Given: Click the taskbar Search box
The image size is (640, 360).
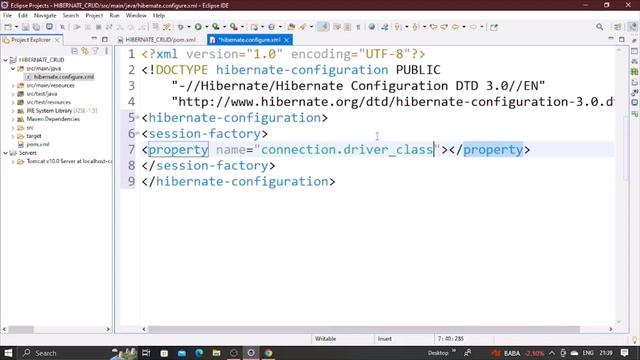Looking at the screenshot, I should (x=65, y=353).
